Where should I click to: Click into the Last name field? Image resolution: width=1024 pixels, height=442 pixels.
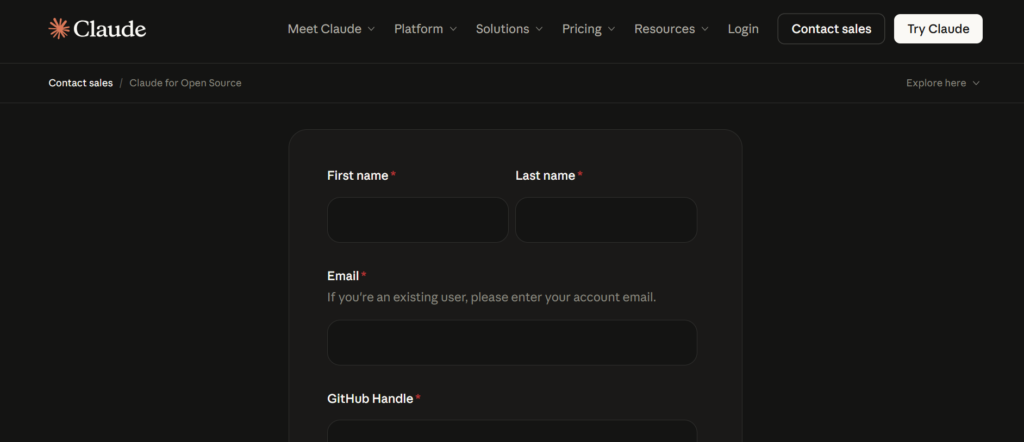click(606, 220)
